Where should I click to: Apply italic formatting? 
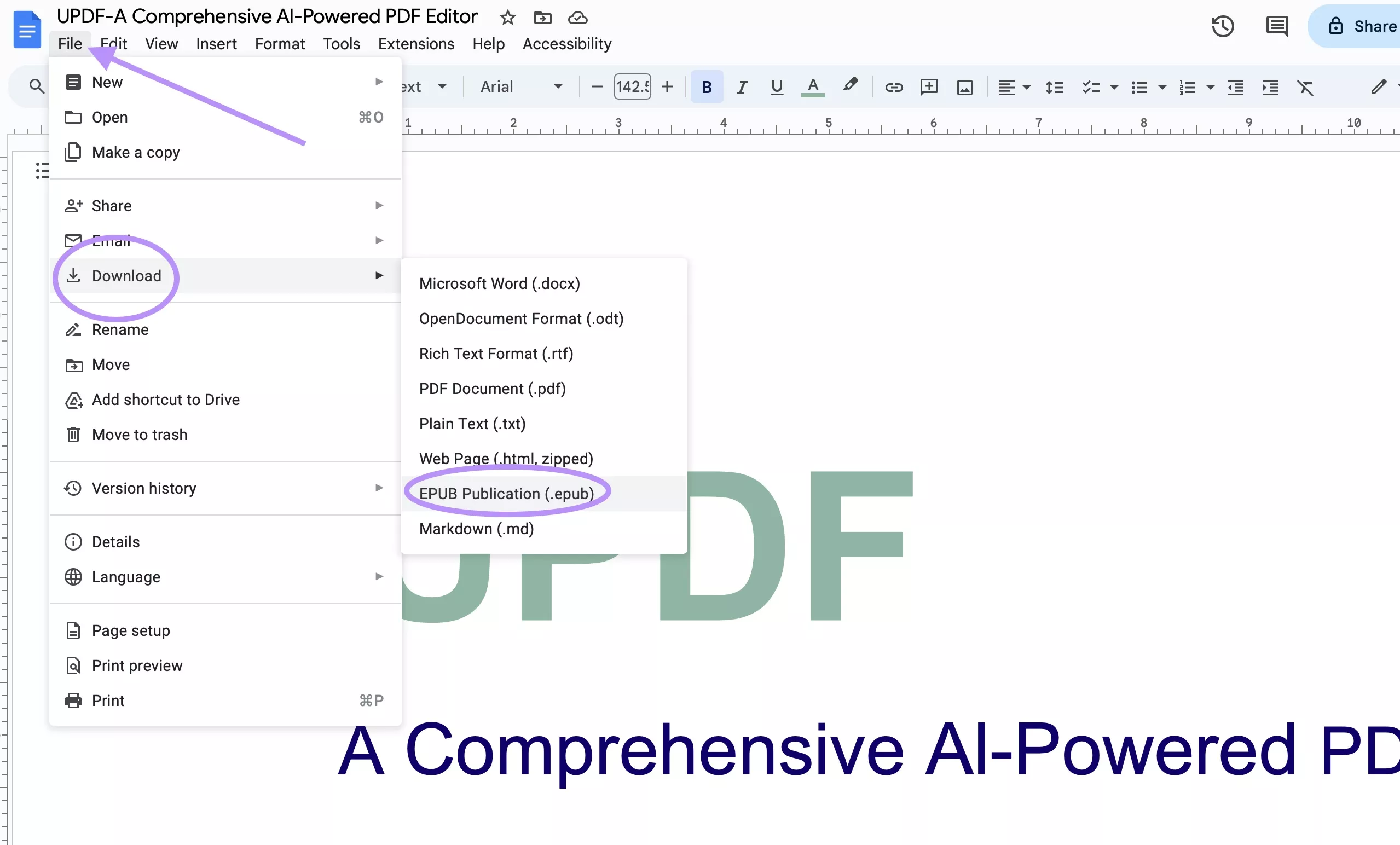(x=741, y=87)
